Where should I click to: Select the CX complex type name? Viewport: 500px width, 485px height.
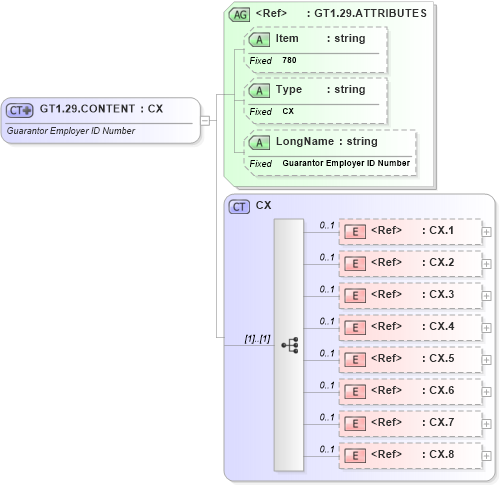pos(263,205)
